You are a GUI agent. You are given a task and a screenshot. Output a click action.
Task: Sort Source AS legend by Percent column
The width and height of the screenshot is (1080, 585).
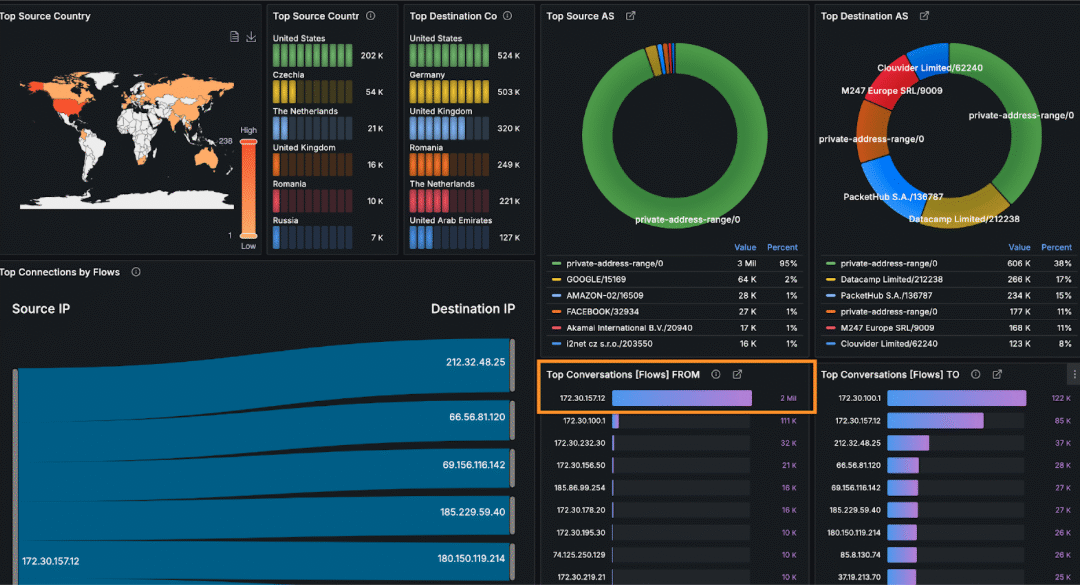(782, 247)
